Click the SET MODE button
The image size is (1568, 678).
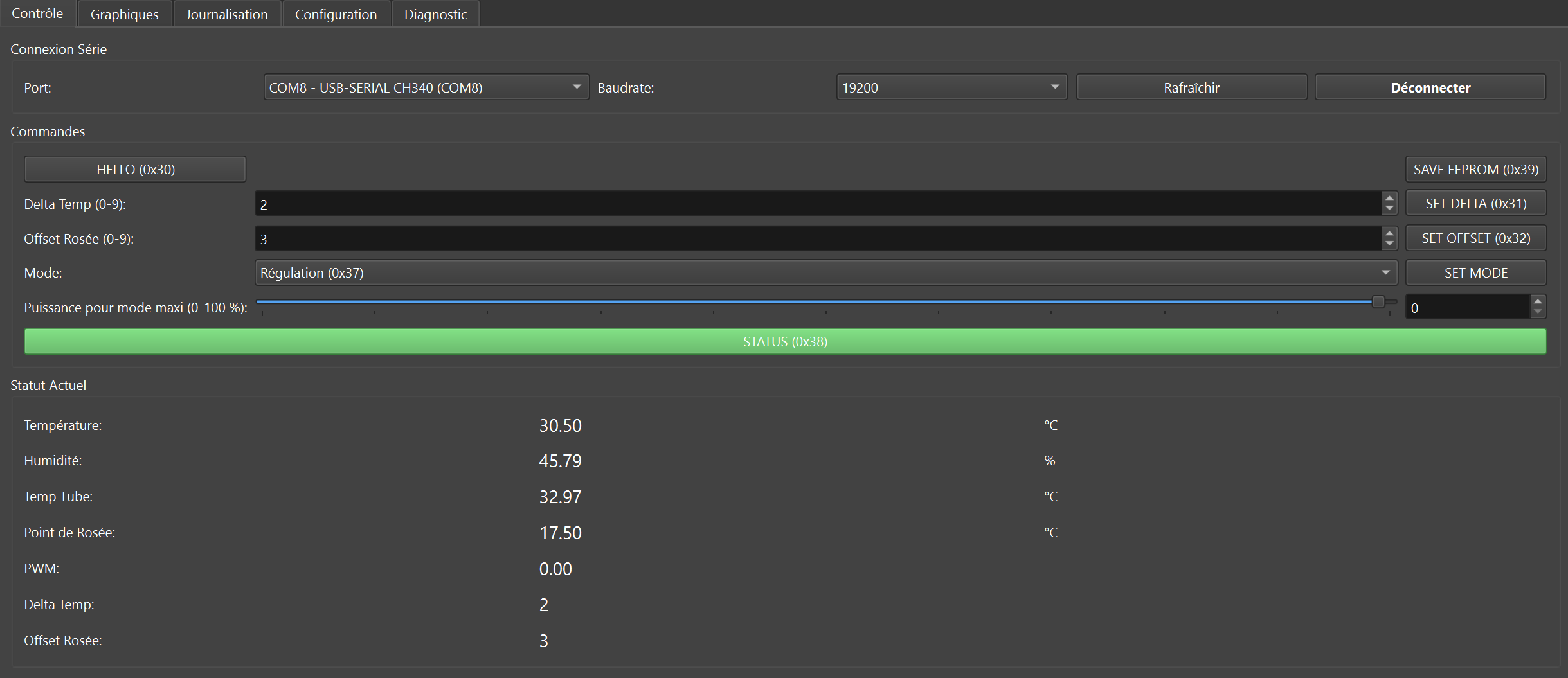[x=1475, y=272]
